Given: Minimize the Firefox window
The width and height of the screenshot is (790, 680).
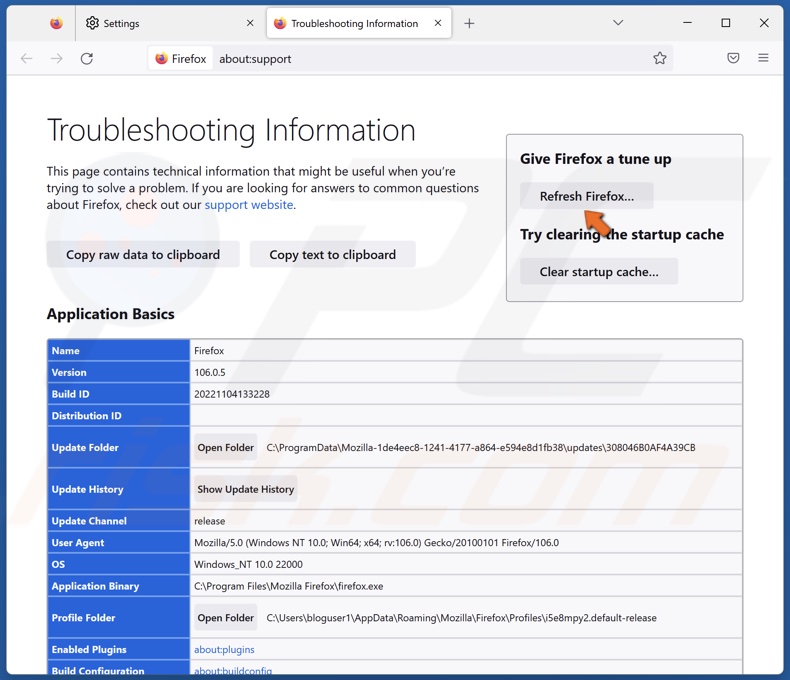Looking at the screenshot, I should (x=687, y=23).
